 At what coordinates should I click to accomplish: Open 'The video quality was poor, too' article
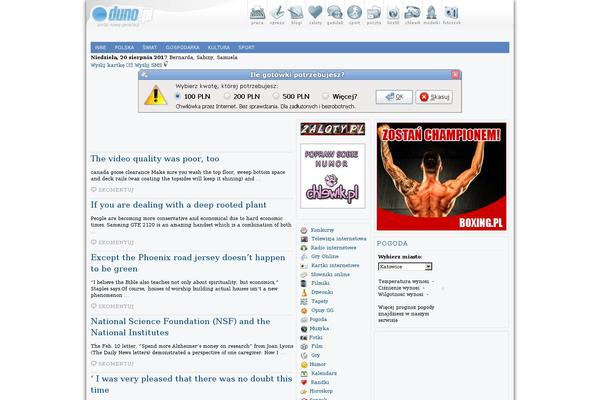(155, 158)
